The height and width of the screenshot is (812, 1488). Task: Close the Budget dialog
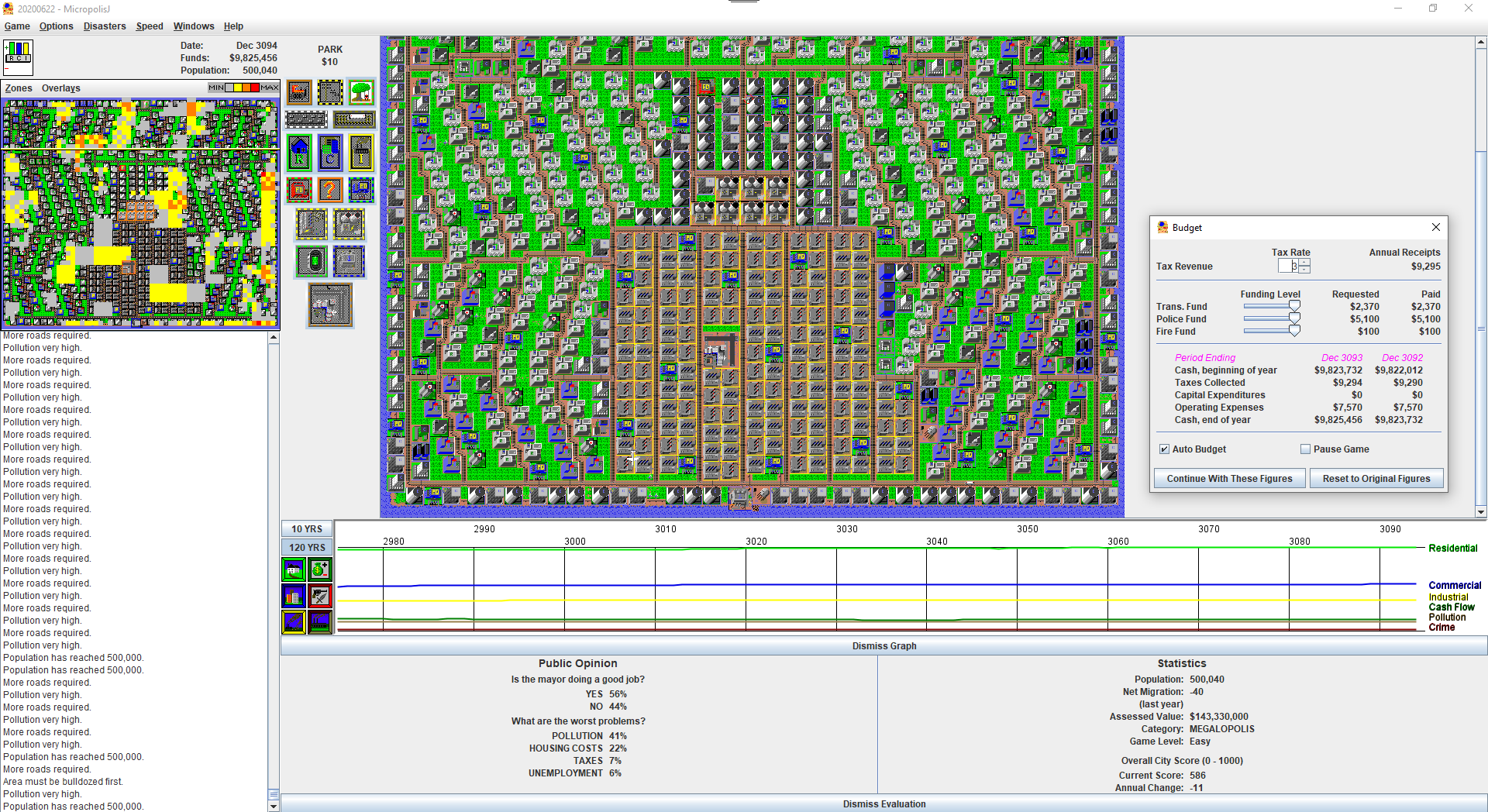1435,227
